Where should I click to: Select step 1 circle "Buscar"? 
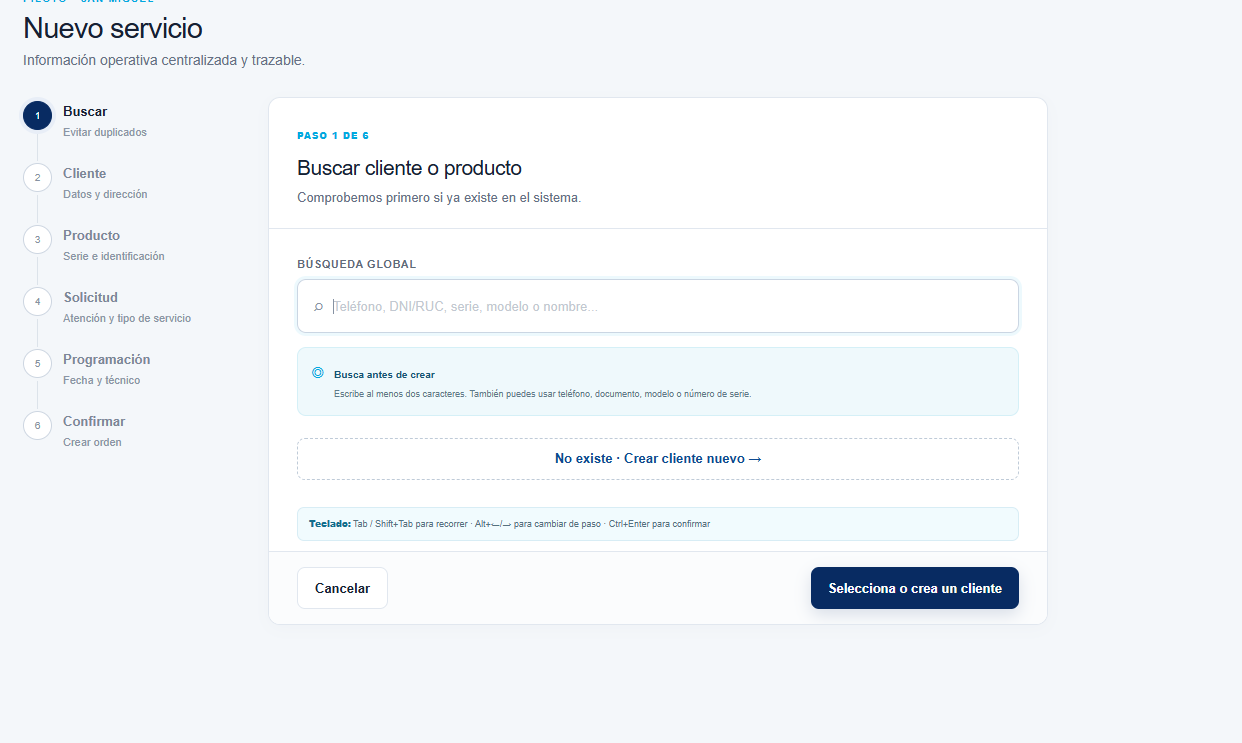[37, 116]
